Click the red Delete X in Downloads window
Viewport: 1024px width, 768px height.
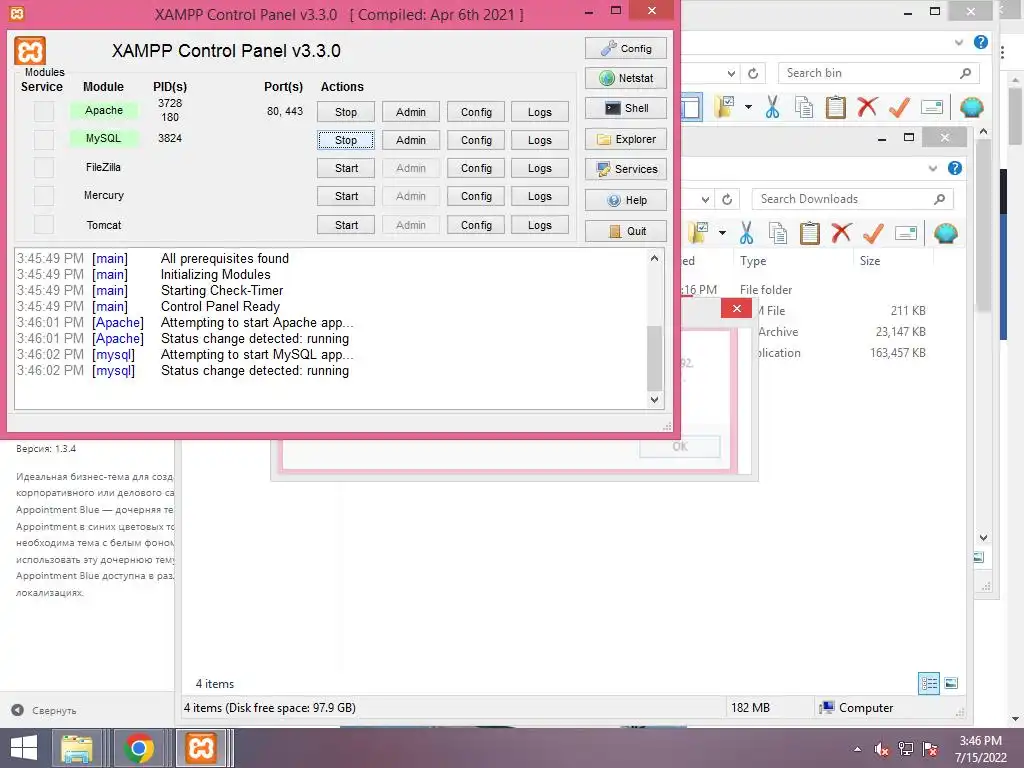[x=841, y=233]
